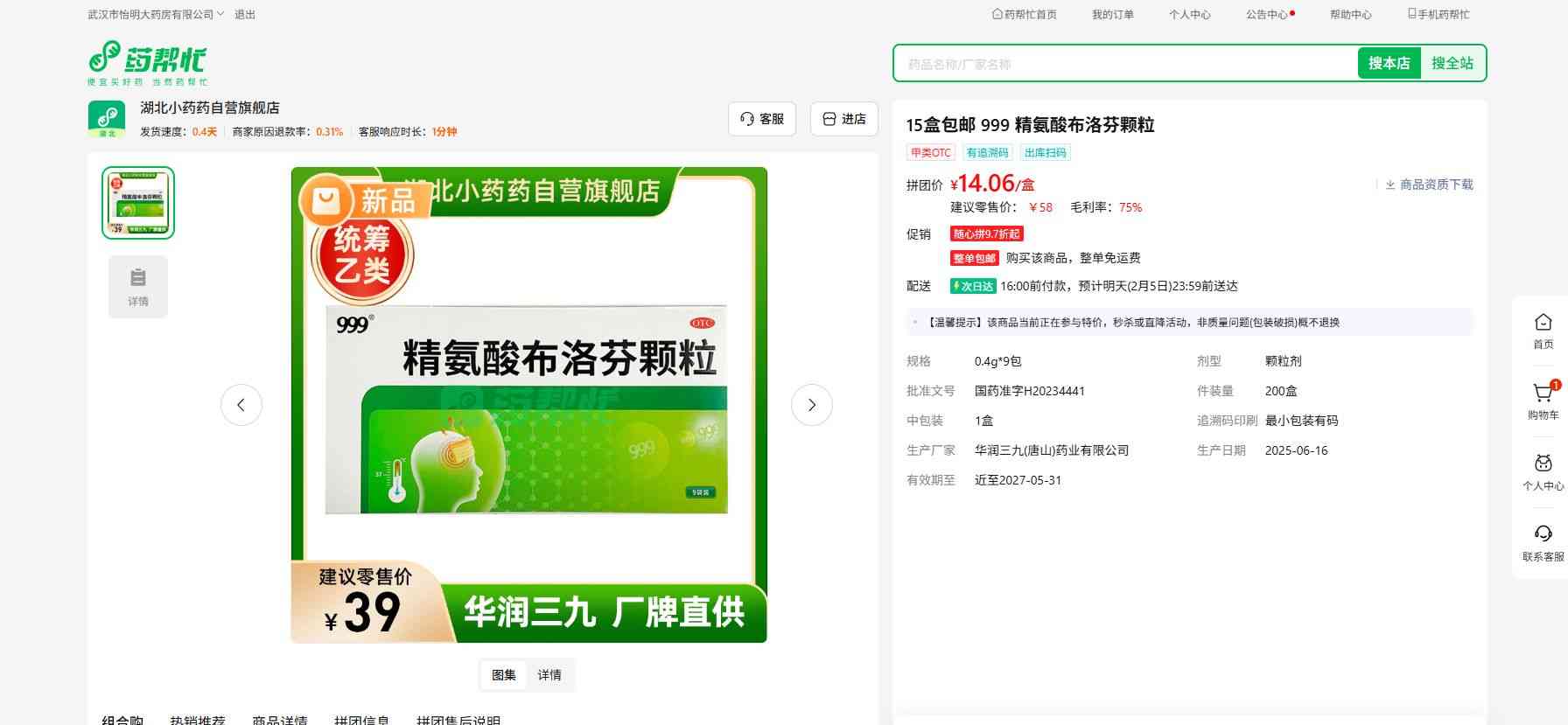Image resolution: width=1568 pixels, height=725 pixels.
Task: Expand the 武汉市怡明大药房有限公司 account dropdown
Action: click(156, 15)
